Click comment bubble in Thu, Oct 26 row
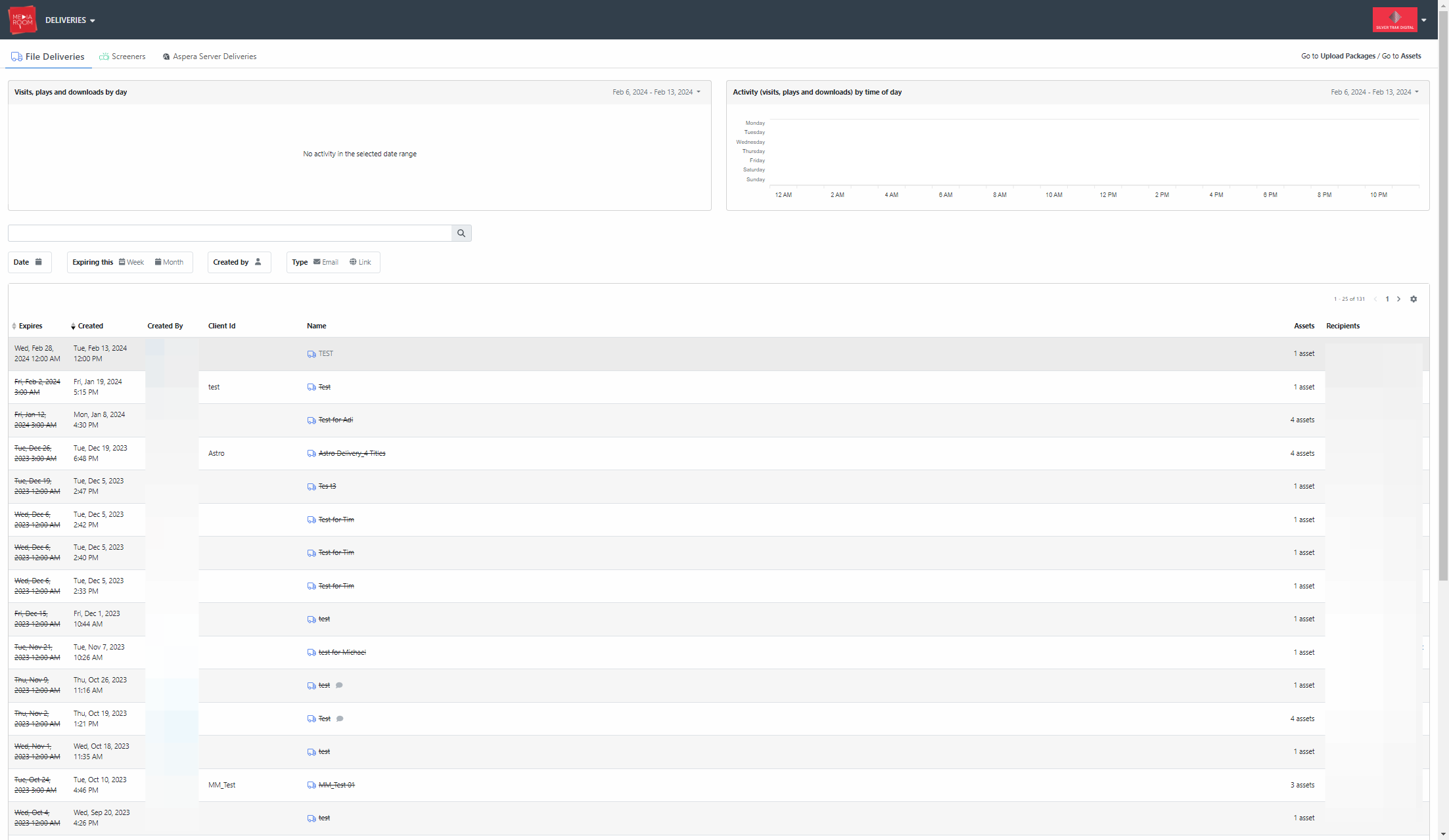This screenshot has height=840, width=1449. click(x=339, y=685)
